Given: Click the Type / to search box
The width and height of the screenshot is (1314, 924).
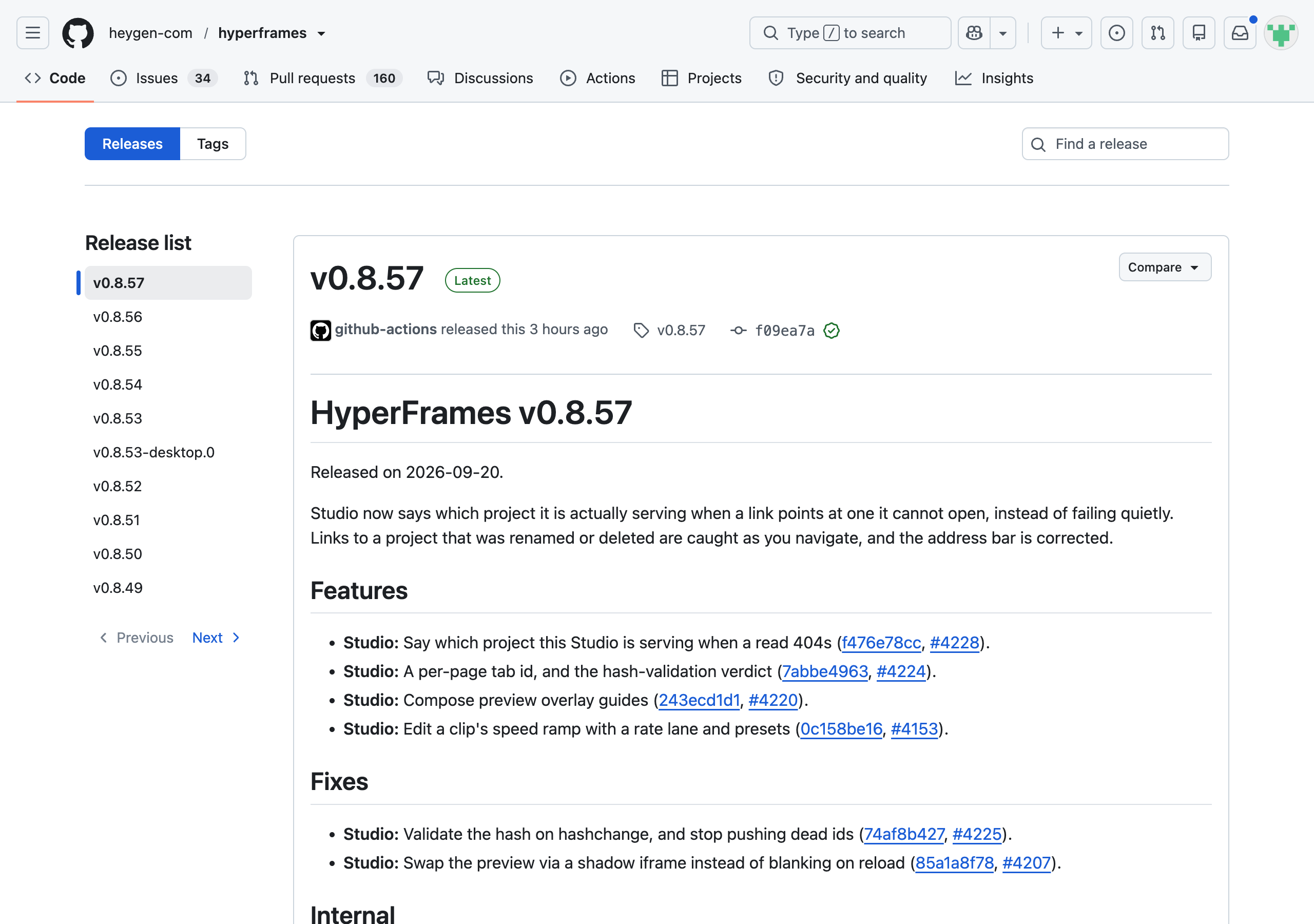Looking at the screenshot, I should 850,33.
